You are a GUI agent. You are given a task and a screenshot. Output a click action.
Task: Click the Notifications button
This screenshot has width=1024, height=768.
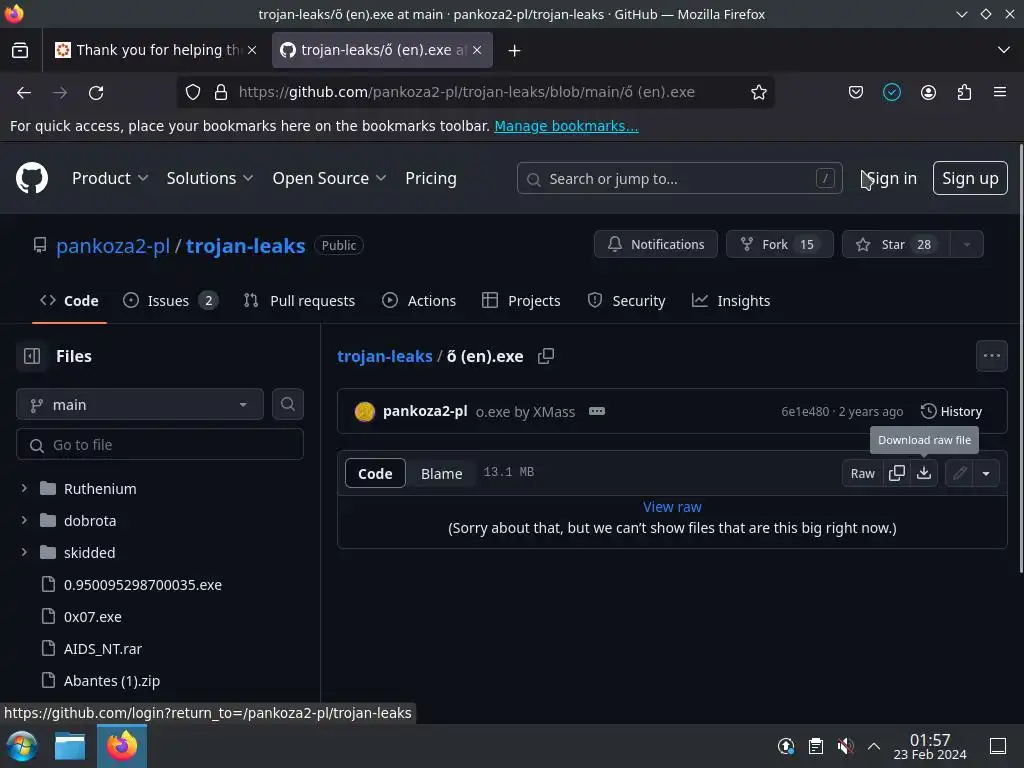656,244
